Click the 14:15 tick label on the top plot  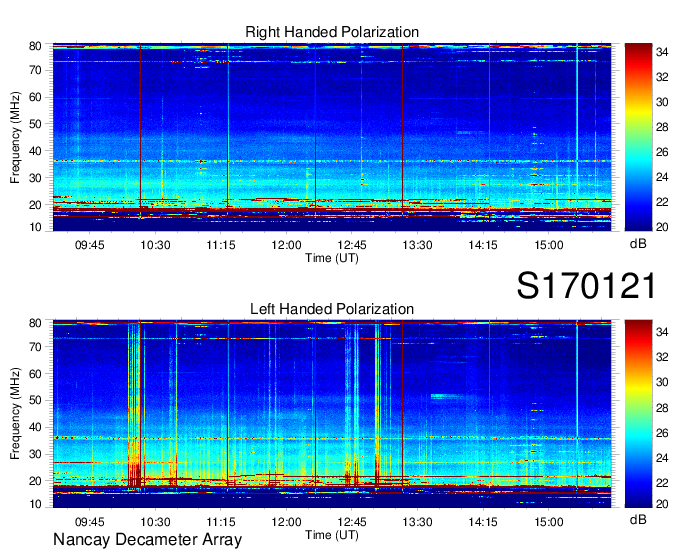pos(483,245)
